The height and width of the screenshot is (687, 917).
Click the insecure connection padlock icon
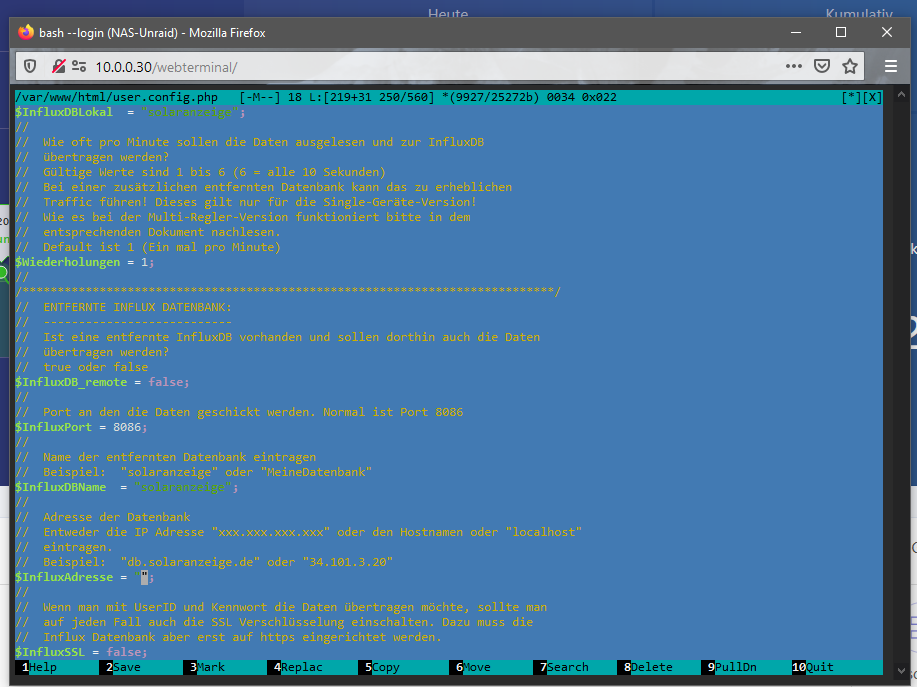click(58, 67)
